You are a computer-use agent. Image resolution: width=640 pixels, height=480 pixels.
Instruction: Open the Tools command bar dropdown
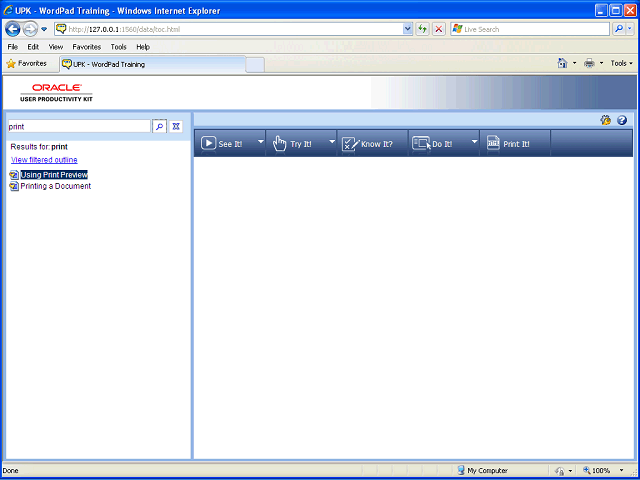621,63
